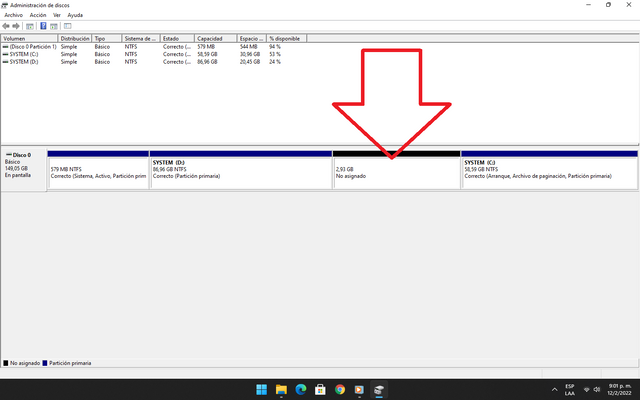Show hidden icons in the system tray
Screen dimensions: 640x400
554,389
